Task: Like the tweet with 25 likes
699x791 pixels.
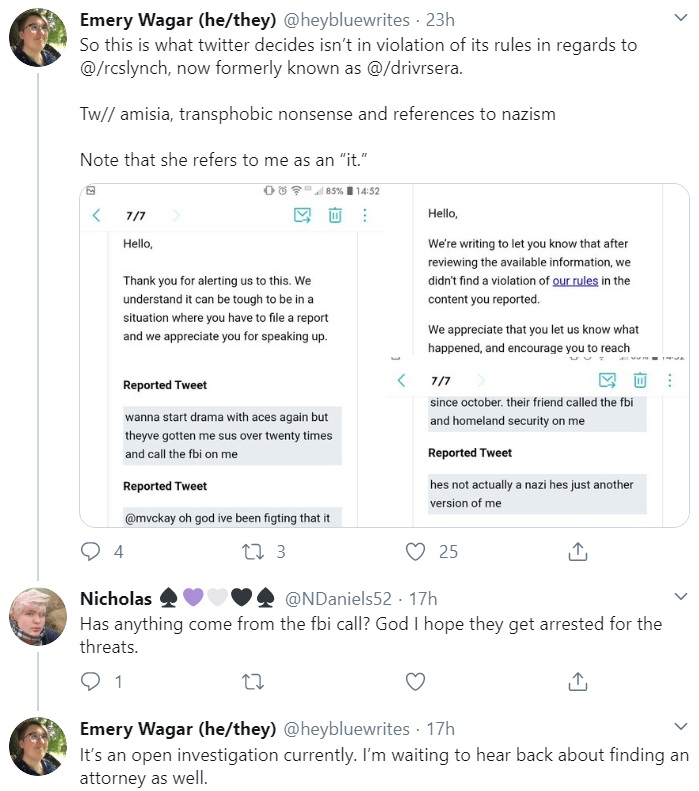Action: (x=416, y=551)
